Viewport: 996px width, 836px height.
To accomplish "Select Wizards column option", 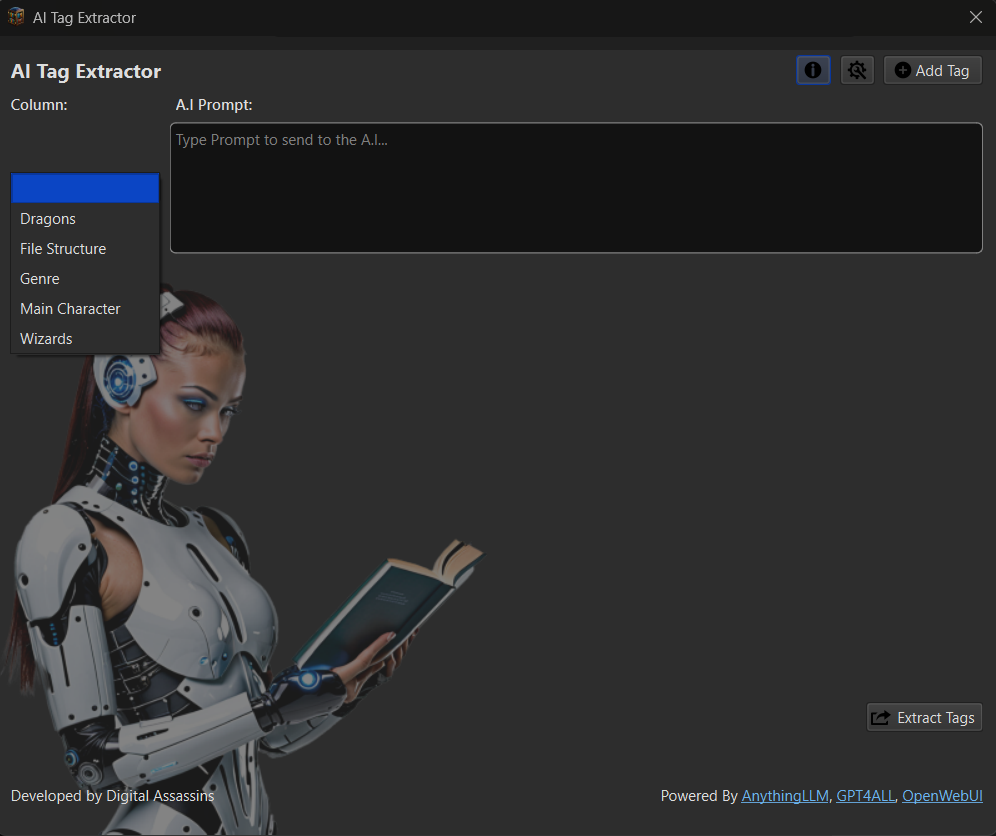I will [85, 338].
